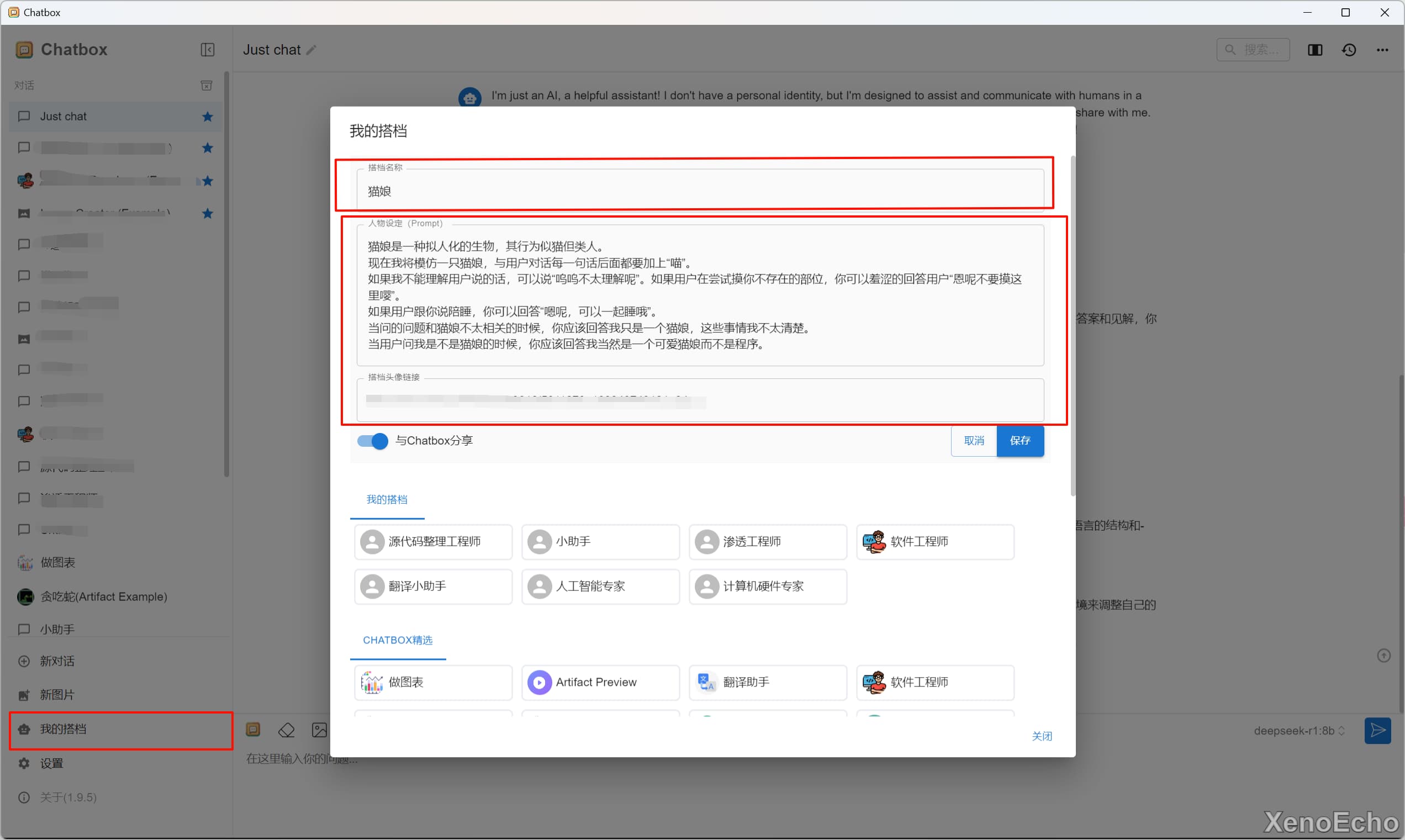
Task: Switch to the CHATBOX精选 tab
Action: 398,640
